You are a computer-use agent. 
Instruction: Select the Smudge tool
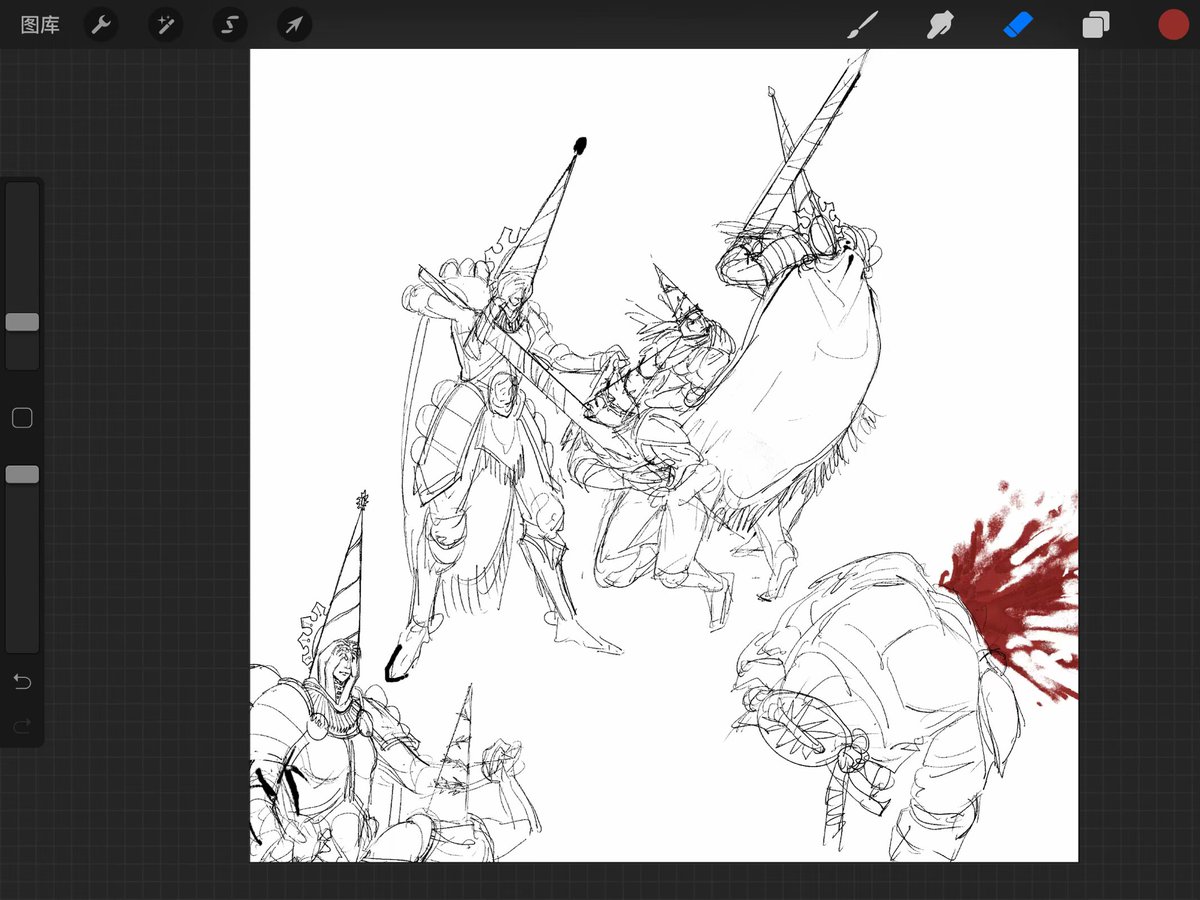(940, 25)
